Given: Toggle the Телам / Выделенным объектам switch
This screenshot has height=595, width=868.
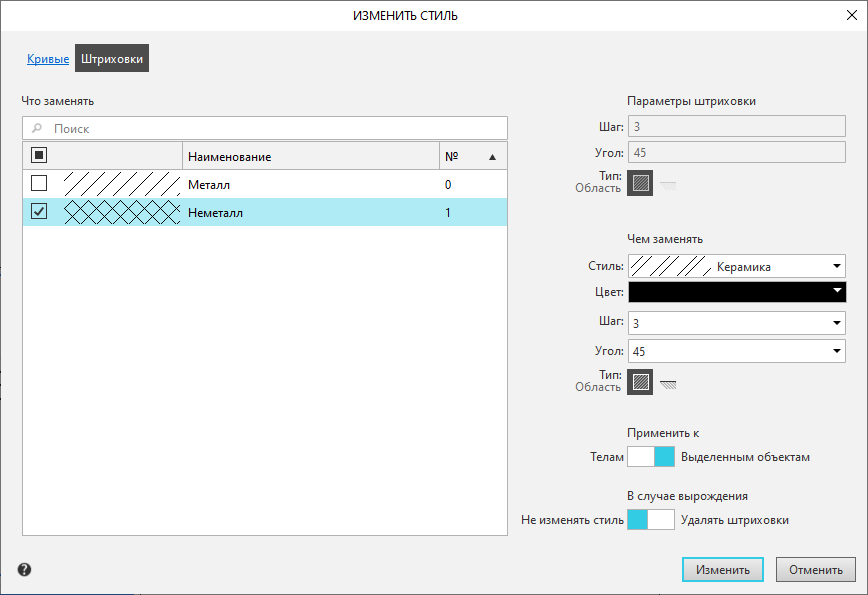Looking at the screenshot, I should (x=650, y=457).
